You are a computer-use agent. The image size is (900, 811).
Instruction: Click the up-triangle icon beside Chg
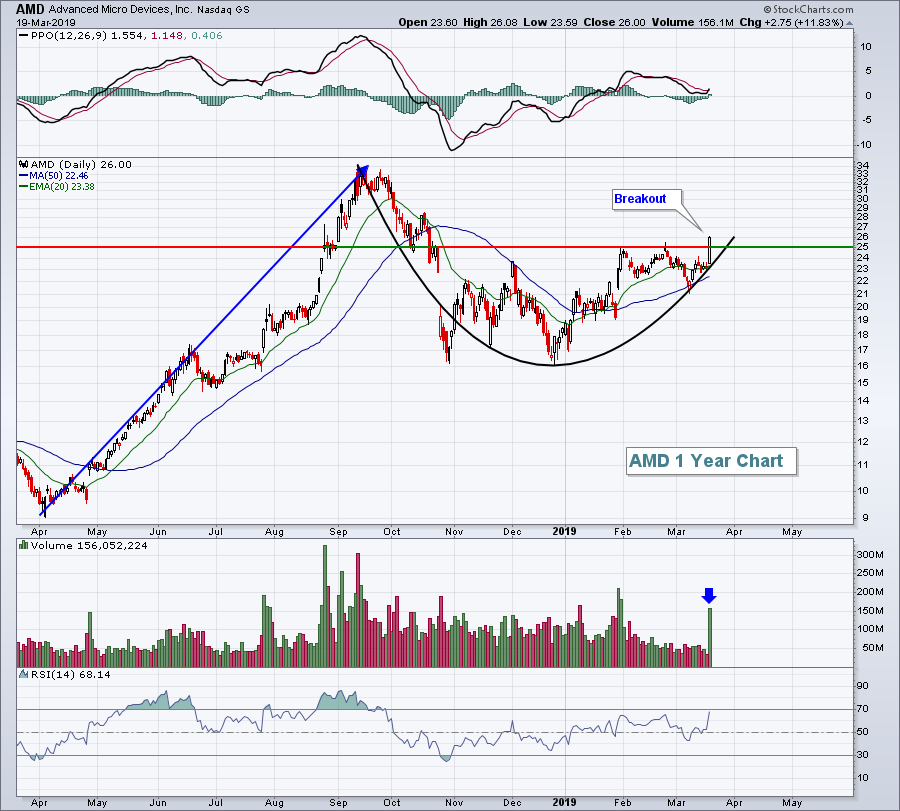pos(849,23)
